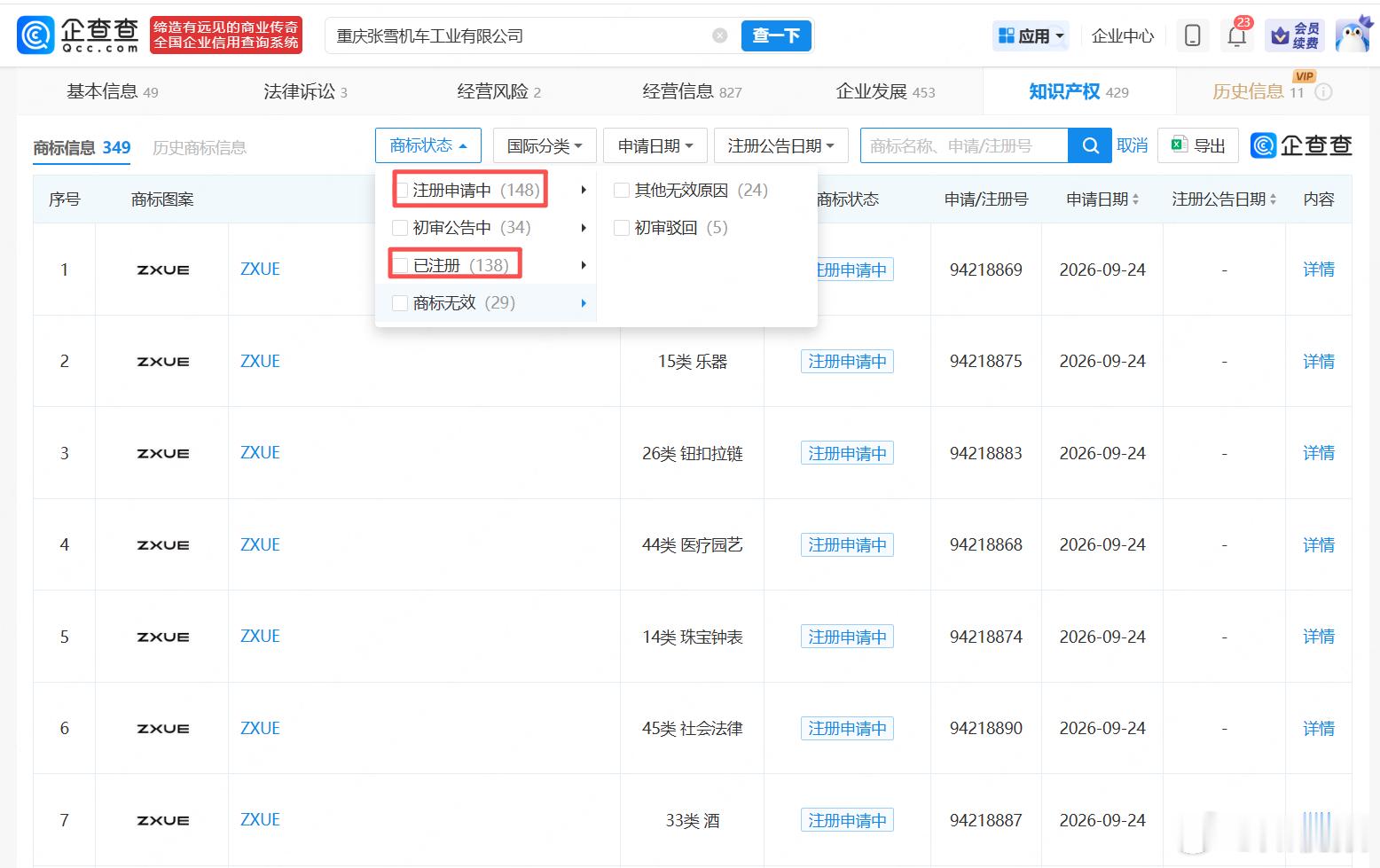The image size is (1380, 868).
Task: Open the notification bell
Action: pos(1236,35)
